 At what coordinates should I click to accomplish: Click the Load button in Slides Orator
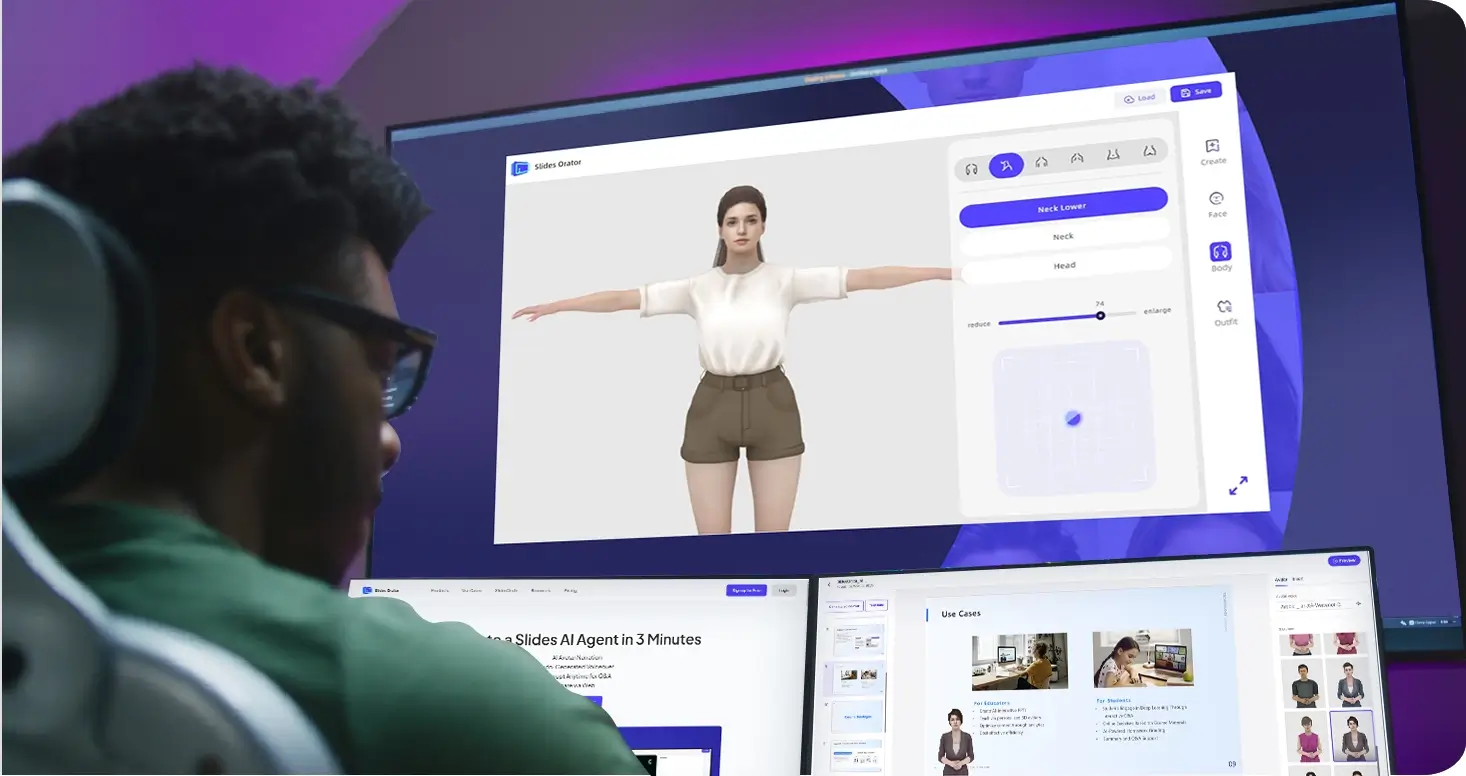point(1139,98)
